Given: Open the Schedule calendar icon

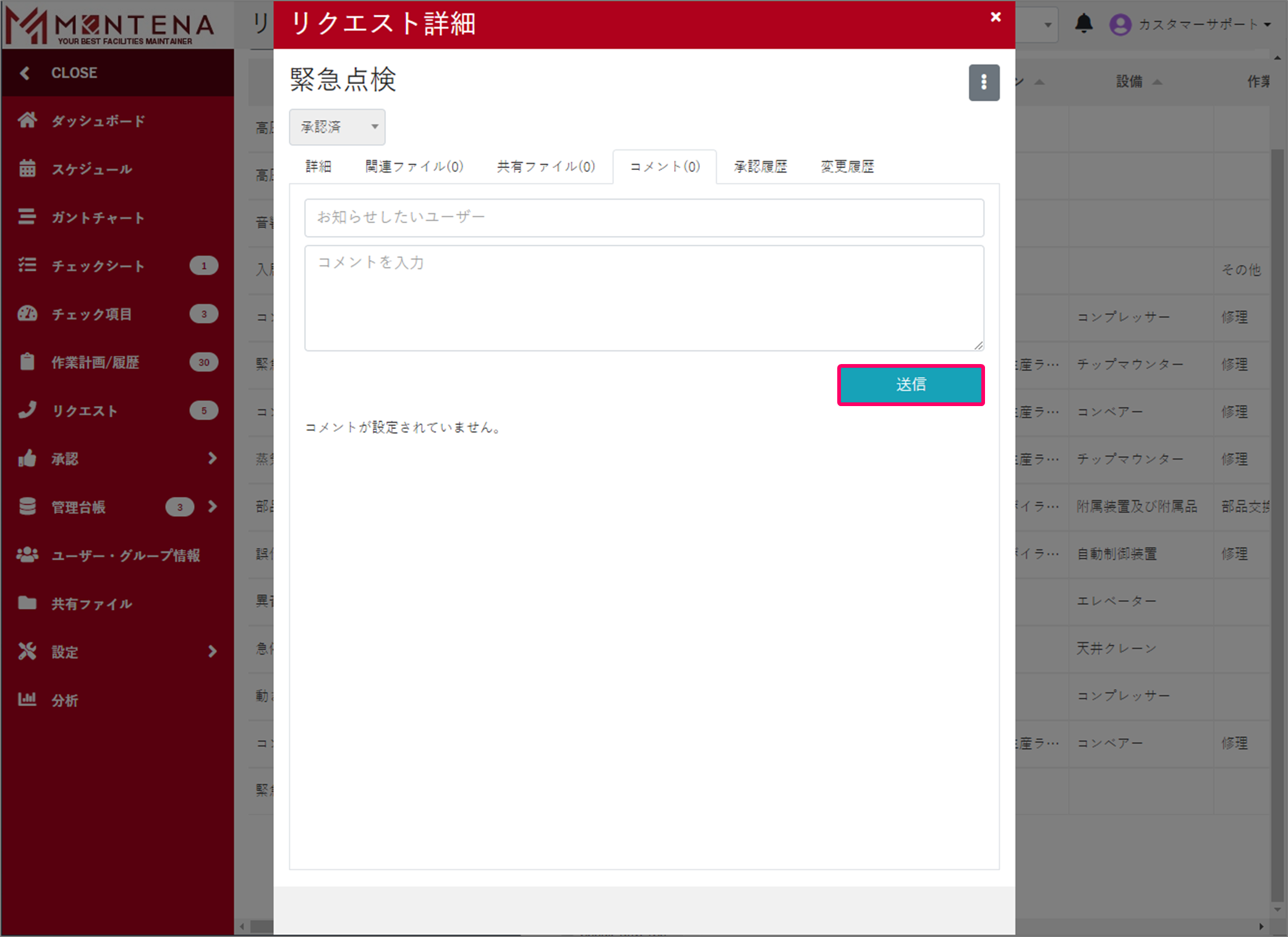Looking at the screenshot, I should click(x=27, y=168).
